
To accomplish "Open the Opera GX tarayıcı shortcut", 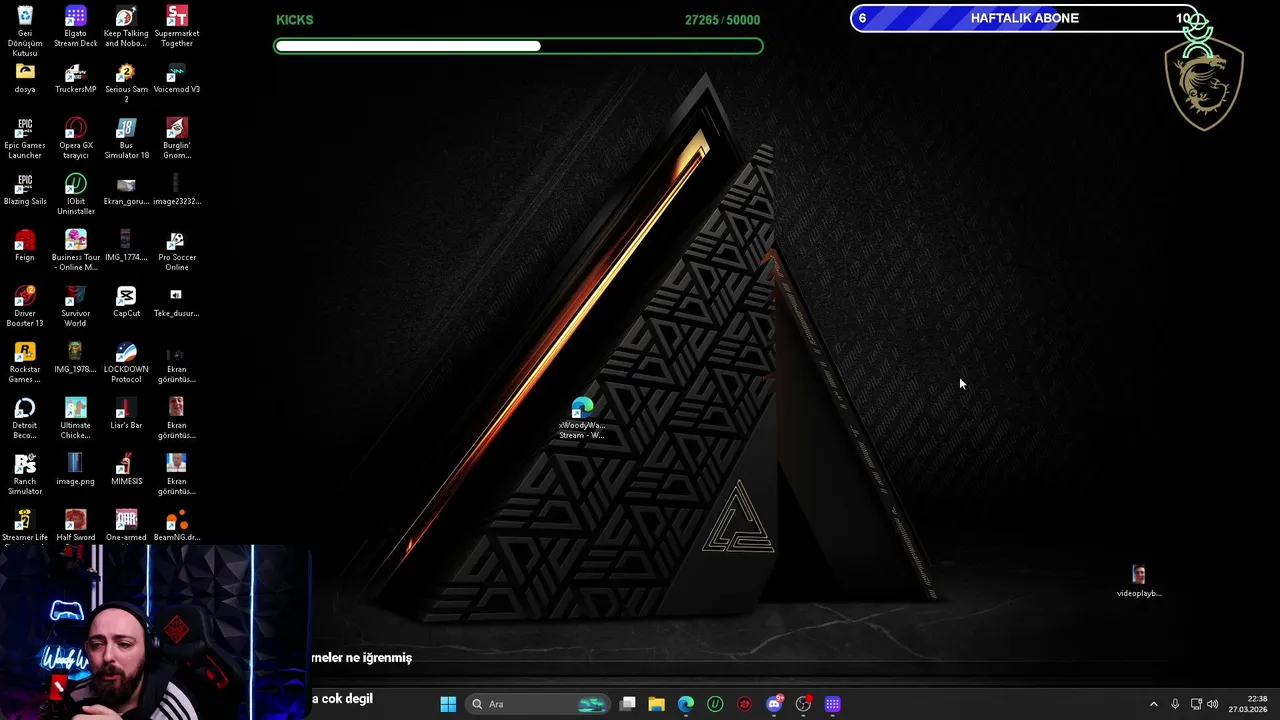I will pos(76,139).
